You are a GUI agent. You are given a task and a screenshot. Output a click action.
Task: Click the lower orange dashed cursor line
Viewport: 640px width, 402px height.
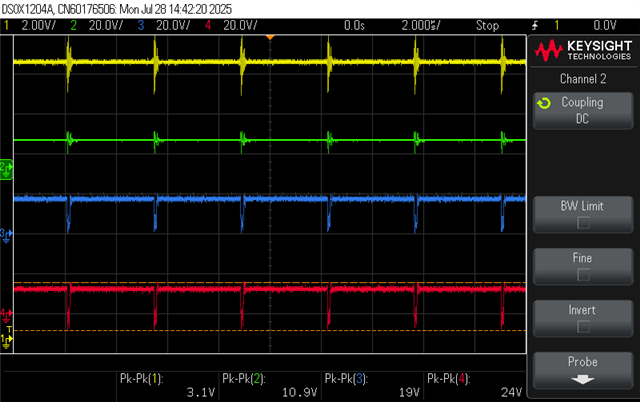point(270,330)
